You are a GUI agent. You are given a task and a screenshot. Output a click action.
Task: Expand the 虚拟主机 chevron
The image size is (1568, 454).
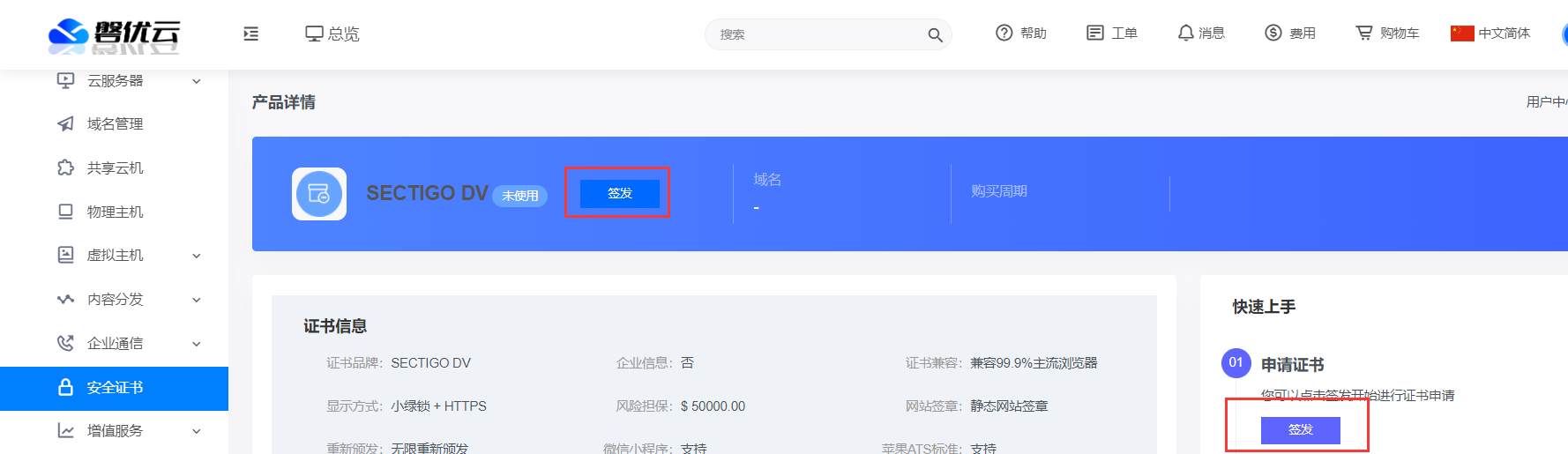197,256
